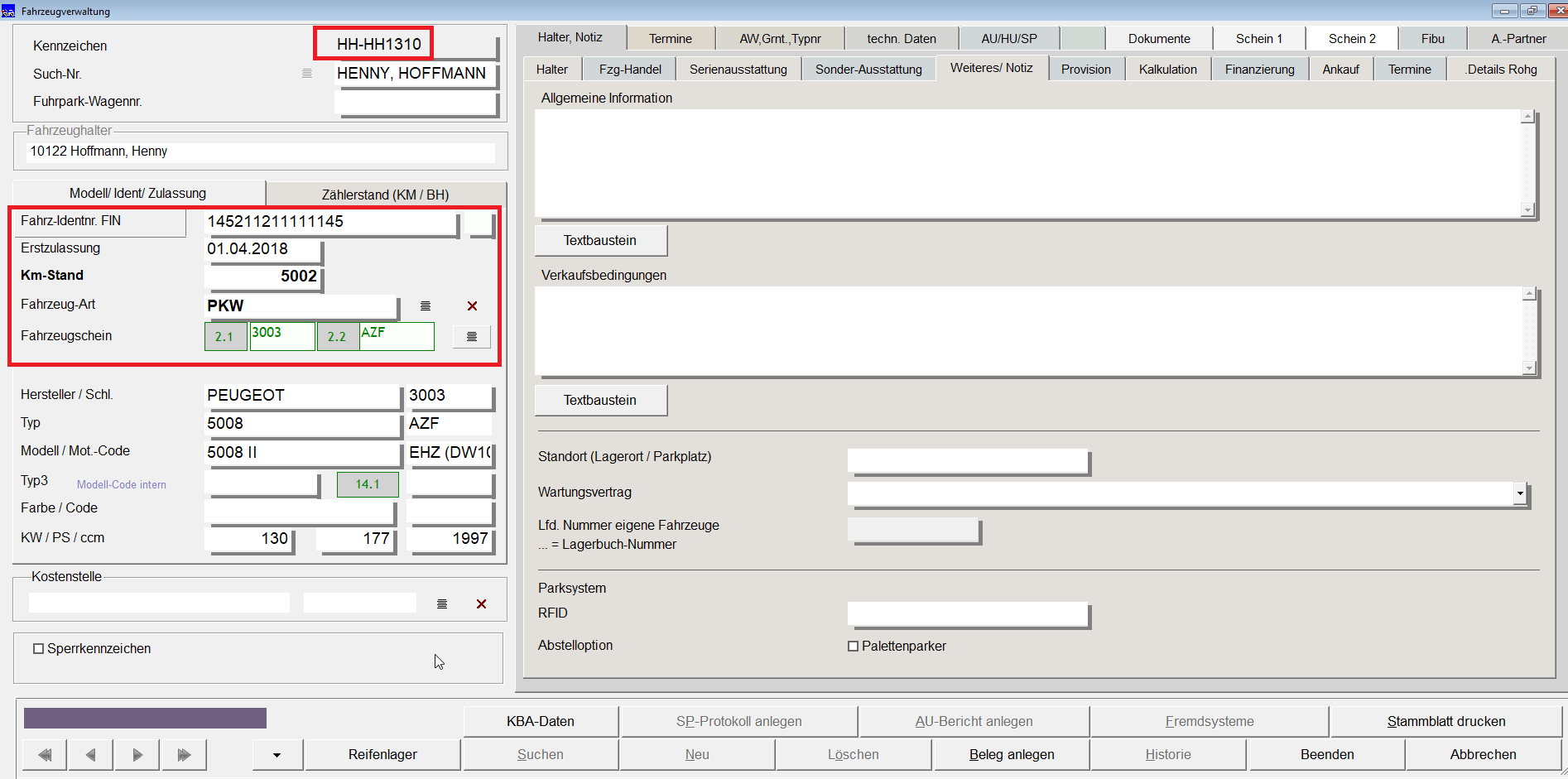Image resolution: width=1568 pixels, height=779 pixels.
Task: Switch to Schein 1 tab
Action: point(1259,39)
